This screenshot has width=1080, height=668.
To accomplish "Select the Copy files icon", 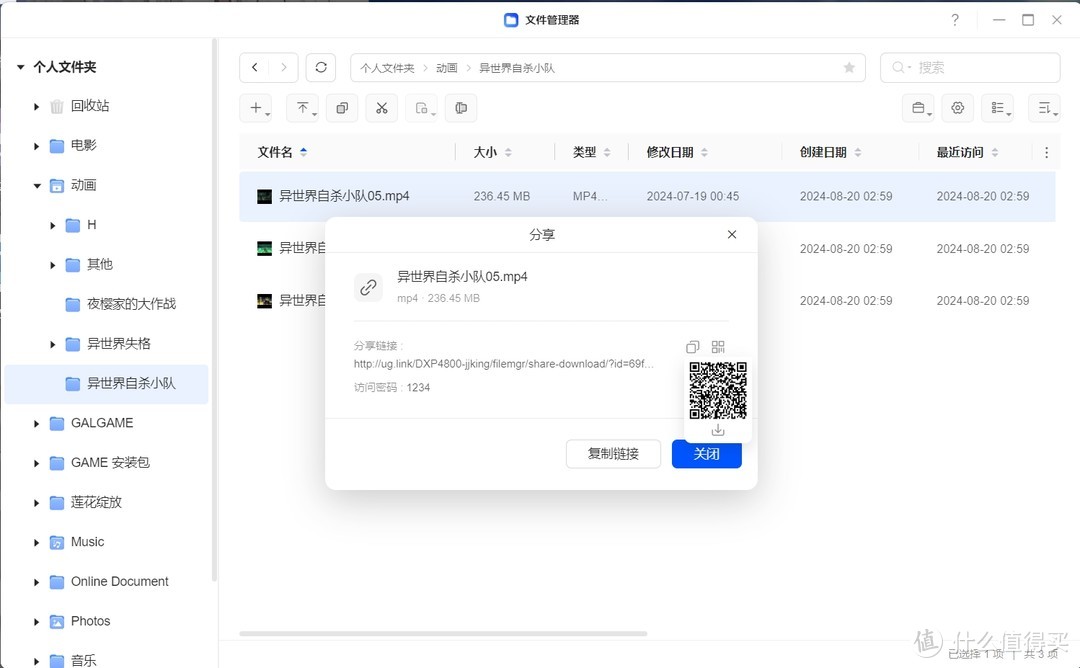I will tap(342, 107).
